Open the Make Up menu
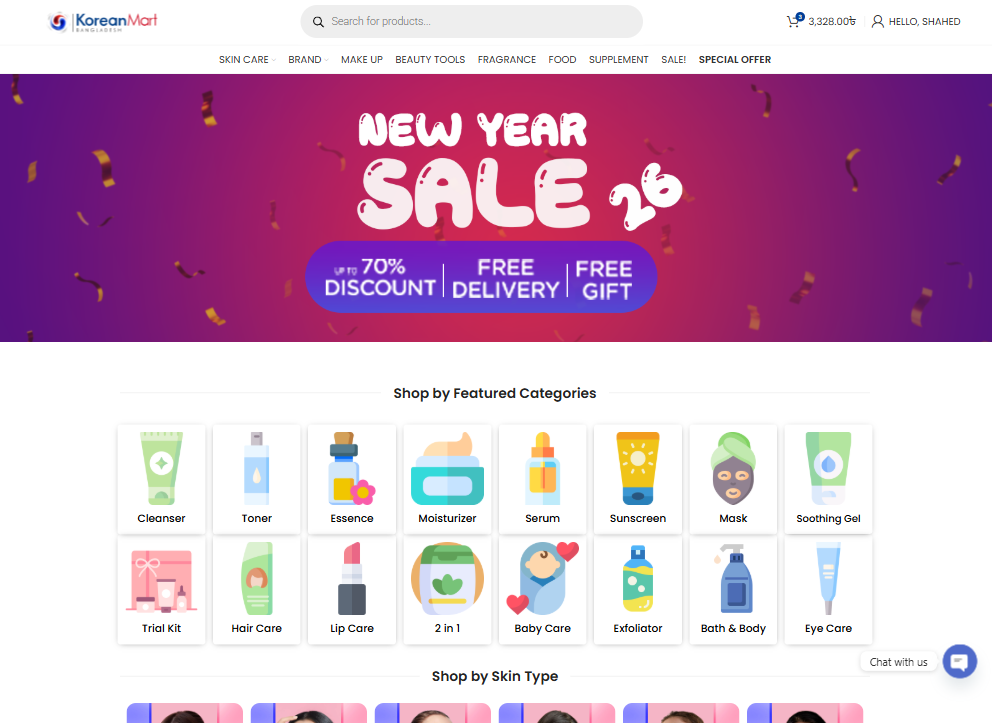This screenshot has width=992, height=723. [362, 59]
